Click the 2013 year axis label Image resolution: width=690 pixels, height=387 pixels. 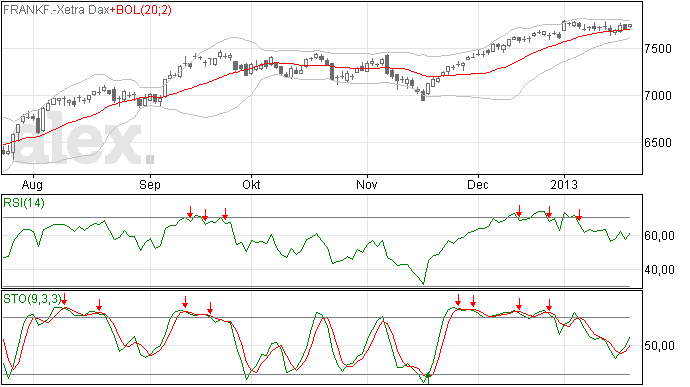point(564,184)
